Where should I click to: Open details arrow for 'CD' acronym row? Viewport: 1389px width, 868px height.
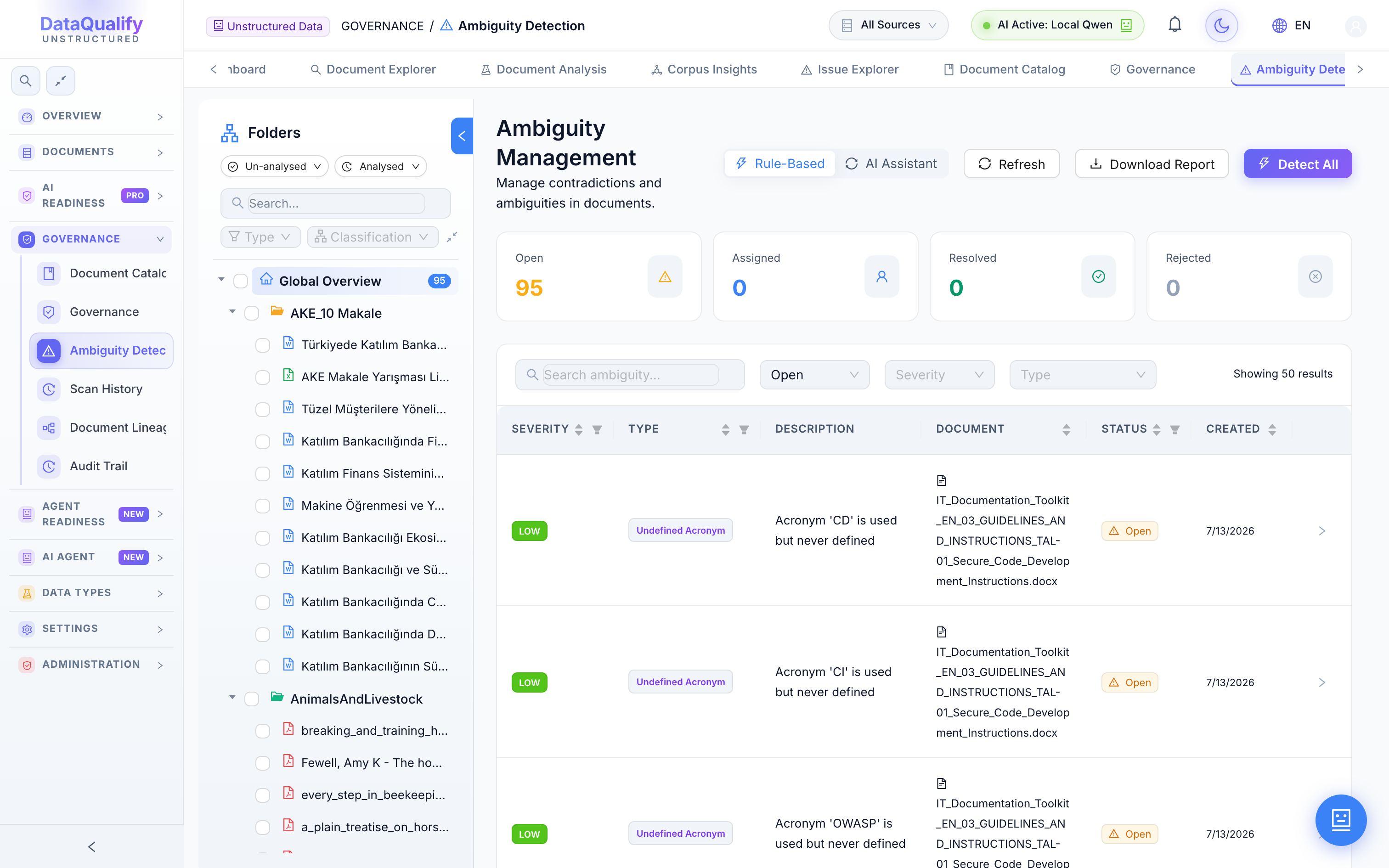pyautogui.click(x=1322, y=531)
